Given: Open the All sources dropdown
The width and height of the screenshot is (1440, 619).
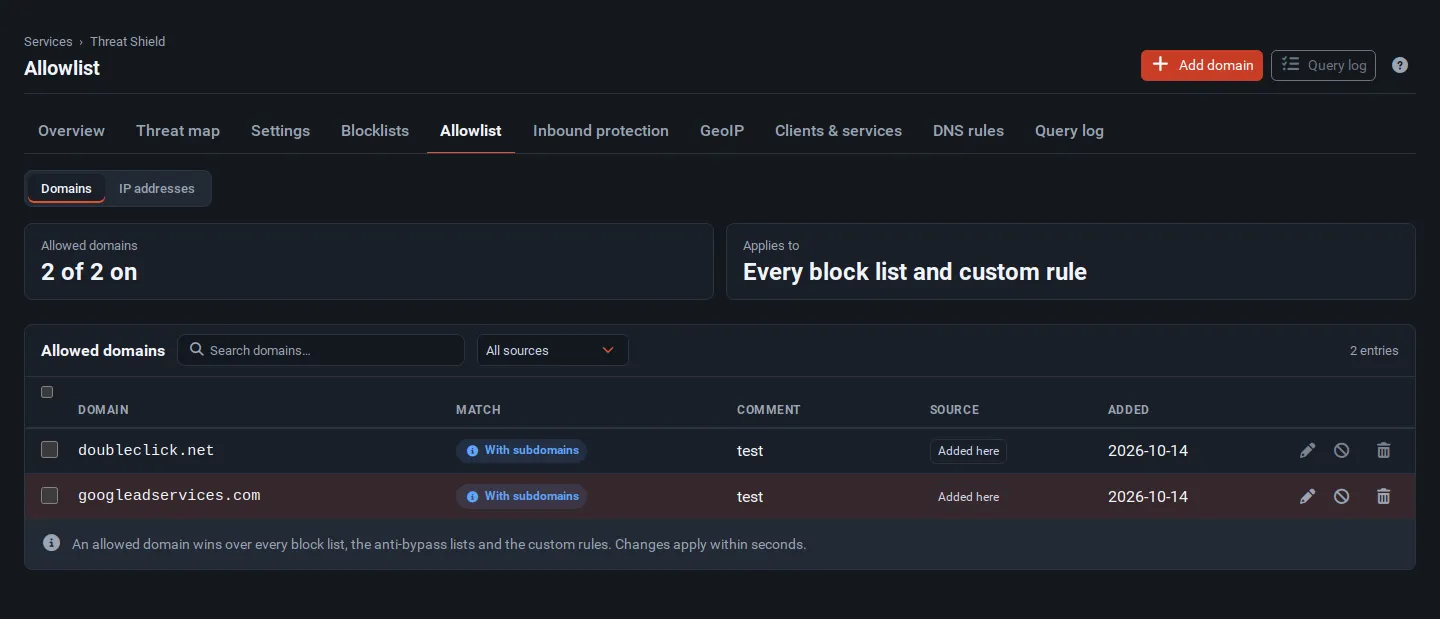Looking at the screenshot, I should coord(552,350).
